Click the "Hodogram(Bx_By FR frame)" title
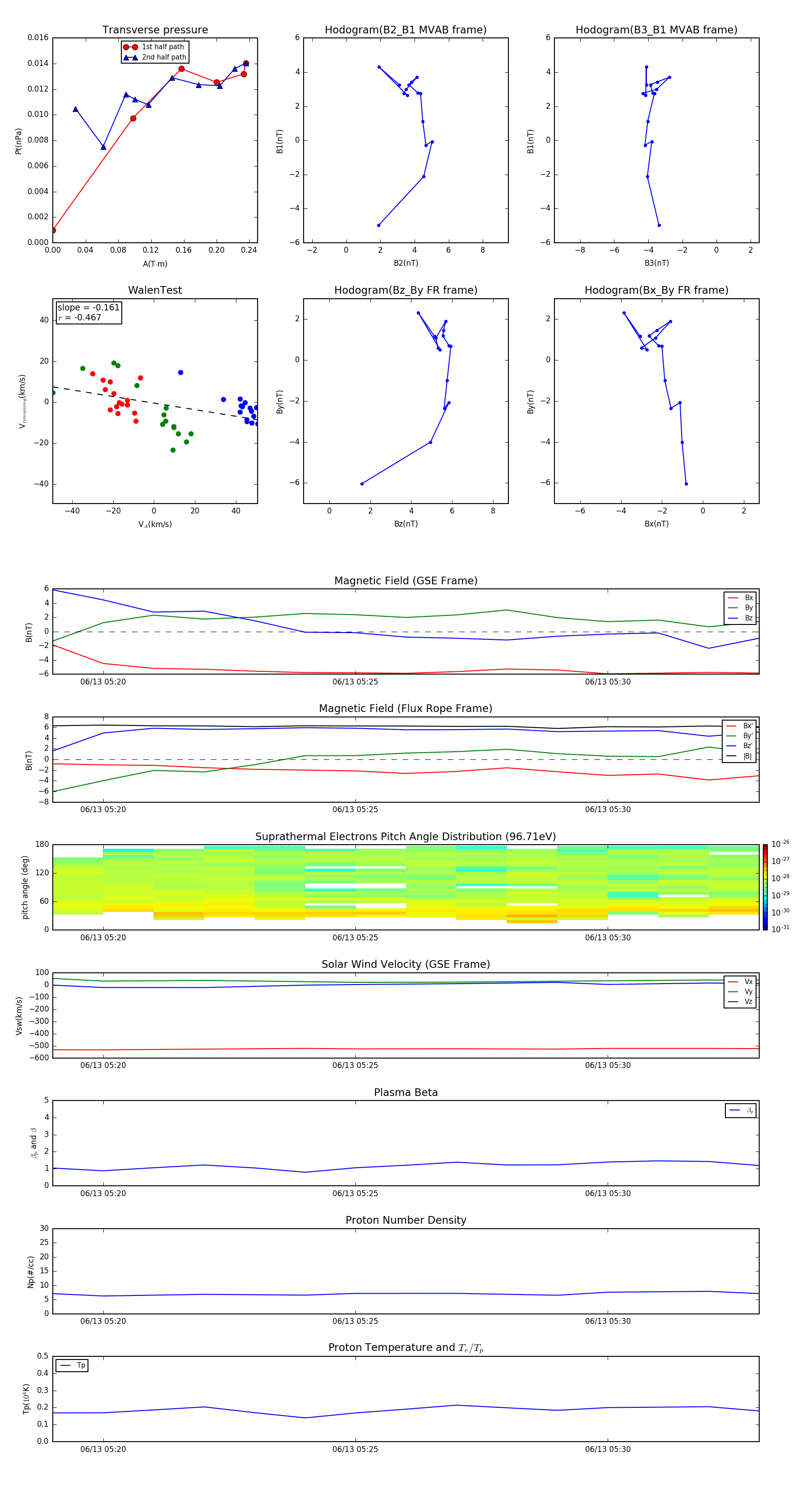Image resolution: width=812 pixels, height=1489 pixels. [x=656, y=290]
